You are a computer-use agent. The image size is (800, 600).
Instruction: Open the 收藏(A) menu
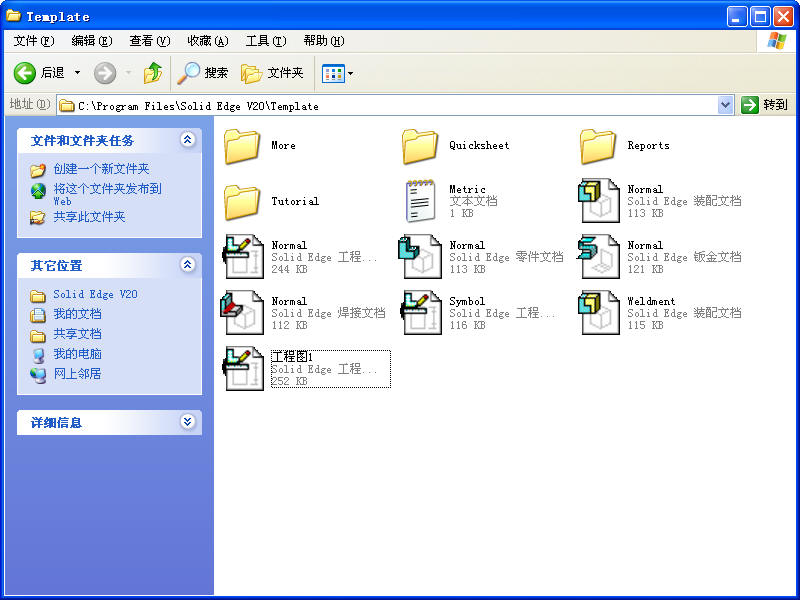click(208, 41)
